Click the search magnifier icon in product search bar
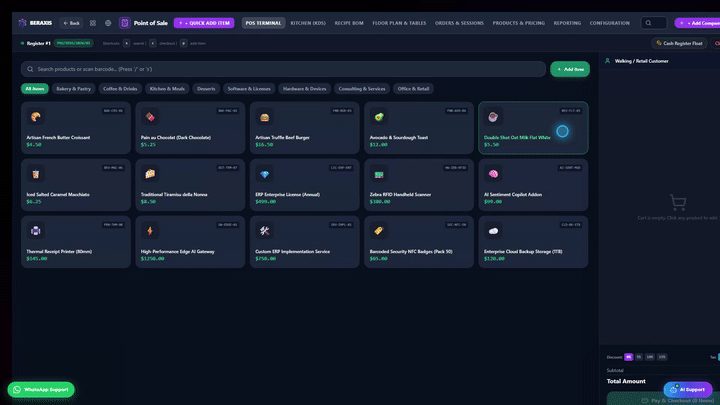 [30, 69]
